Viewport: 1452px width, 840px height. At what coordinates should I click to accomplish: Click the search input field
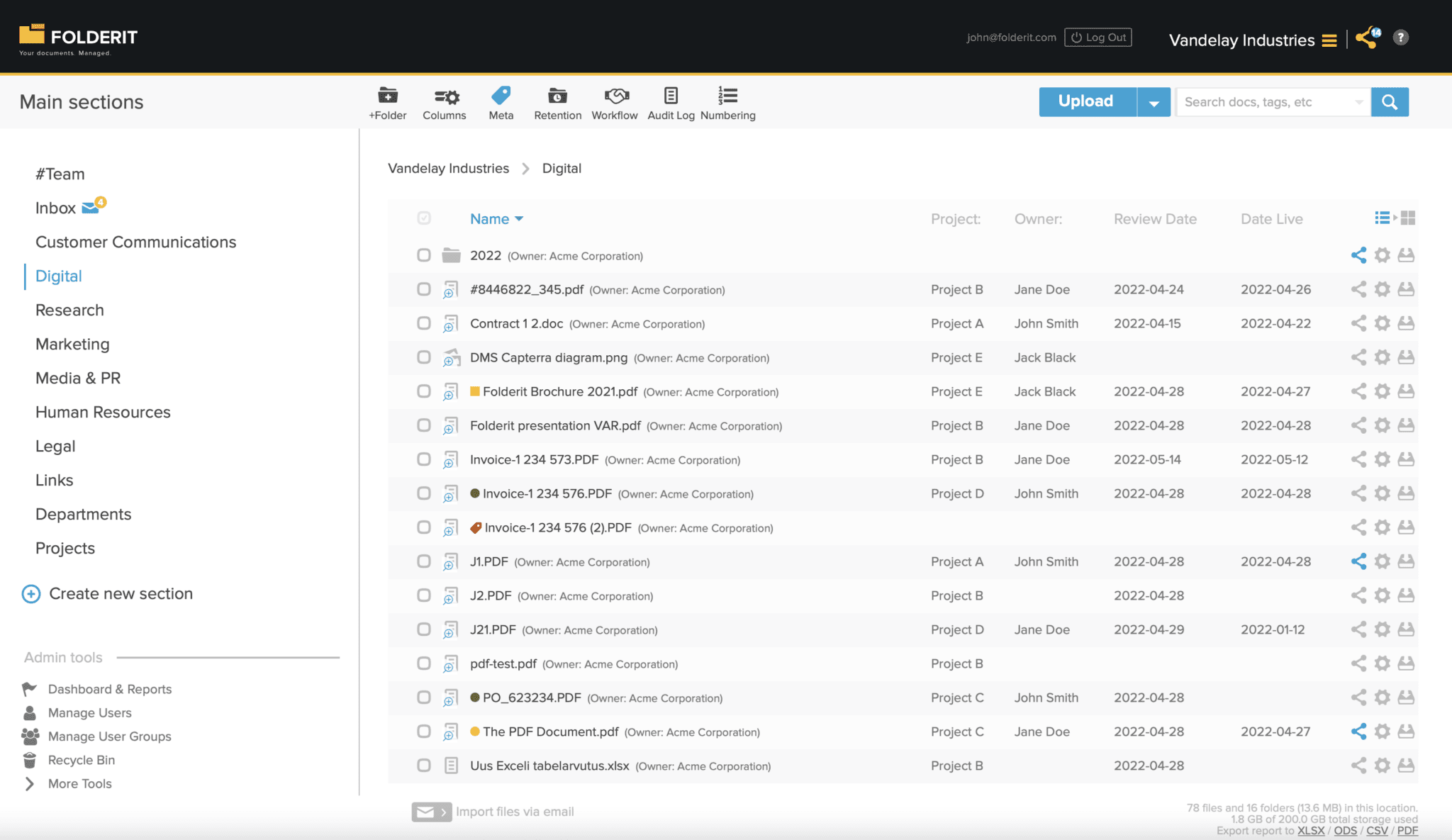pyautogui.click(x=1269, y=101)
